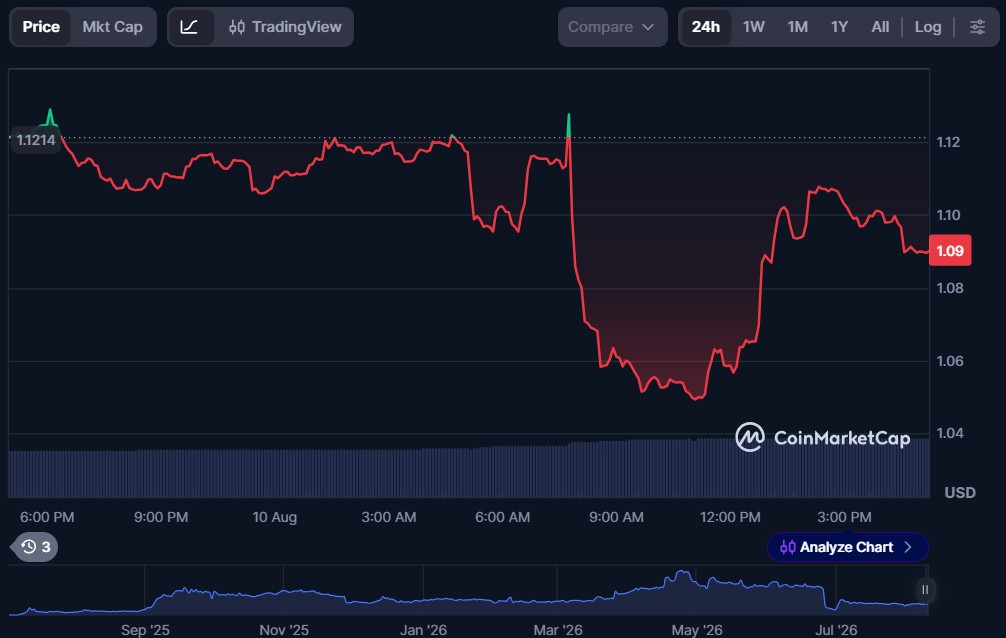Click the 9:00 PM time label
This screenshot has width=1006, height=638.
[161, 517]
